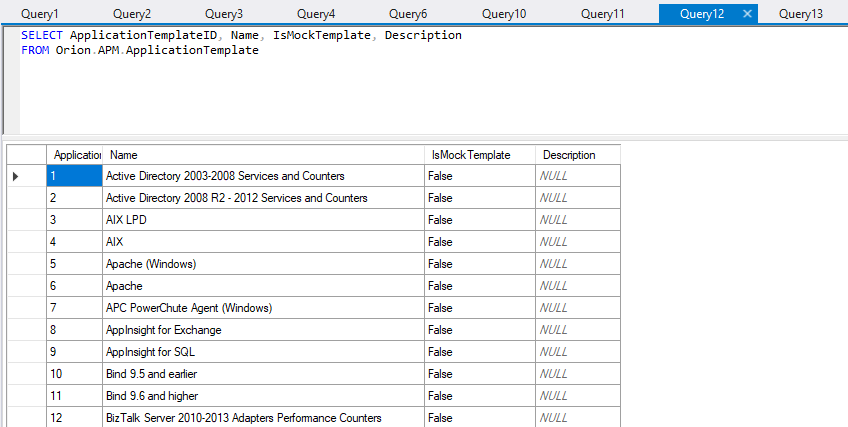The width and height of the screenshot is (848, 427).
Task: Click 'Bind 9.5 and earlier' cell
Action: point(263,374)
